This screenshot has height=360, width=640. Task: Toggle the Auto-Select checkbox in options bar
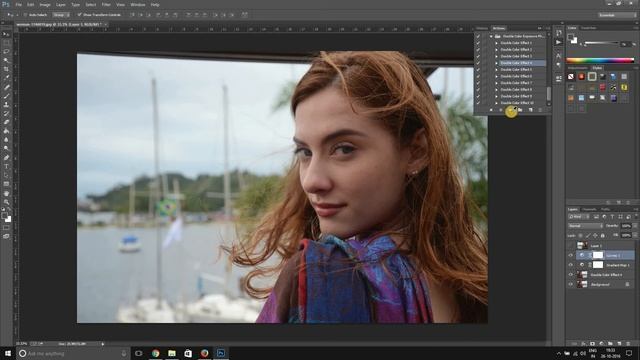pyautogui.click(x=25, y=15)
